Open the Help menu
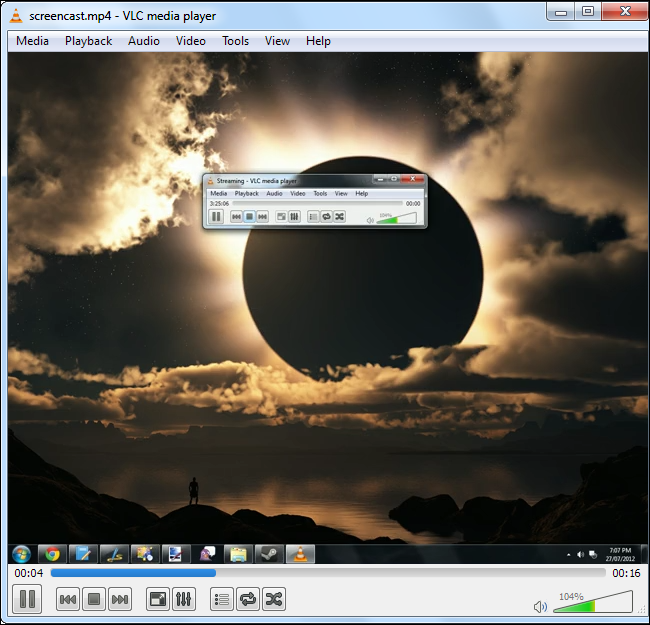 point(318,41)
